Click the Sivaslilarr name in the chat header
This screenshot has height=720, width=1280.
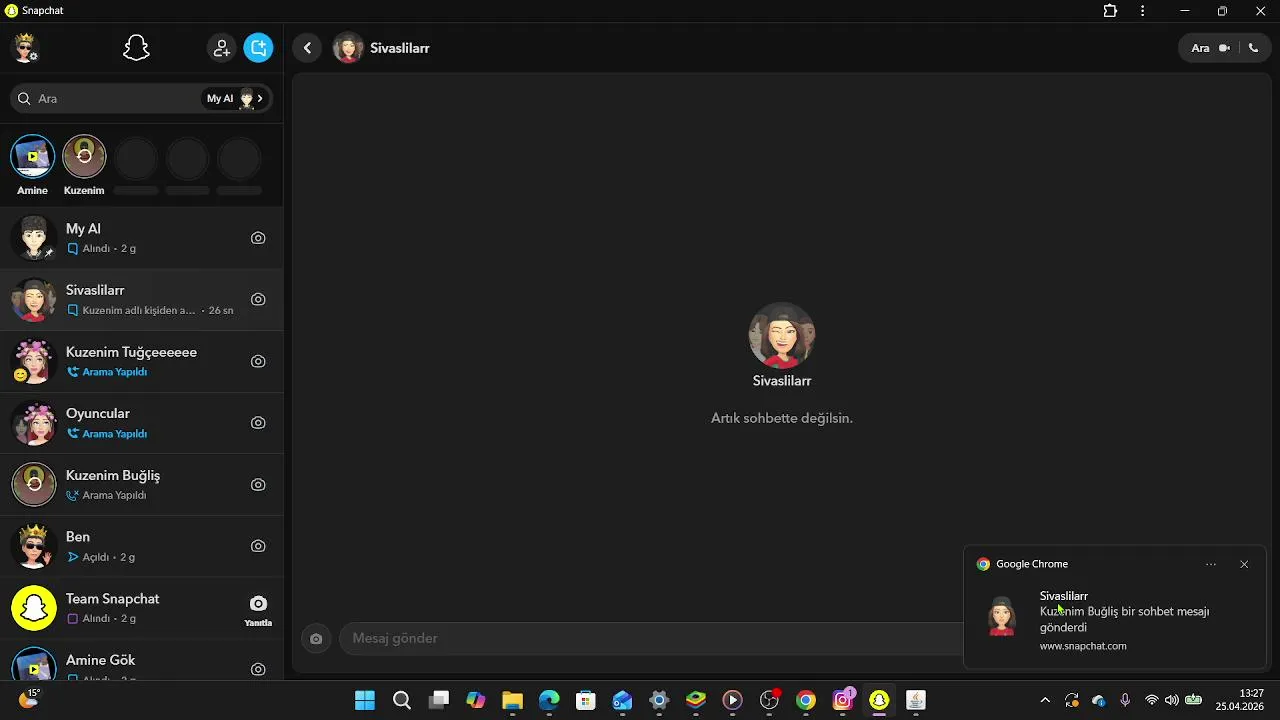[400, 48]
